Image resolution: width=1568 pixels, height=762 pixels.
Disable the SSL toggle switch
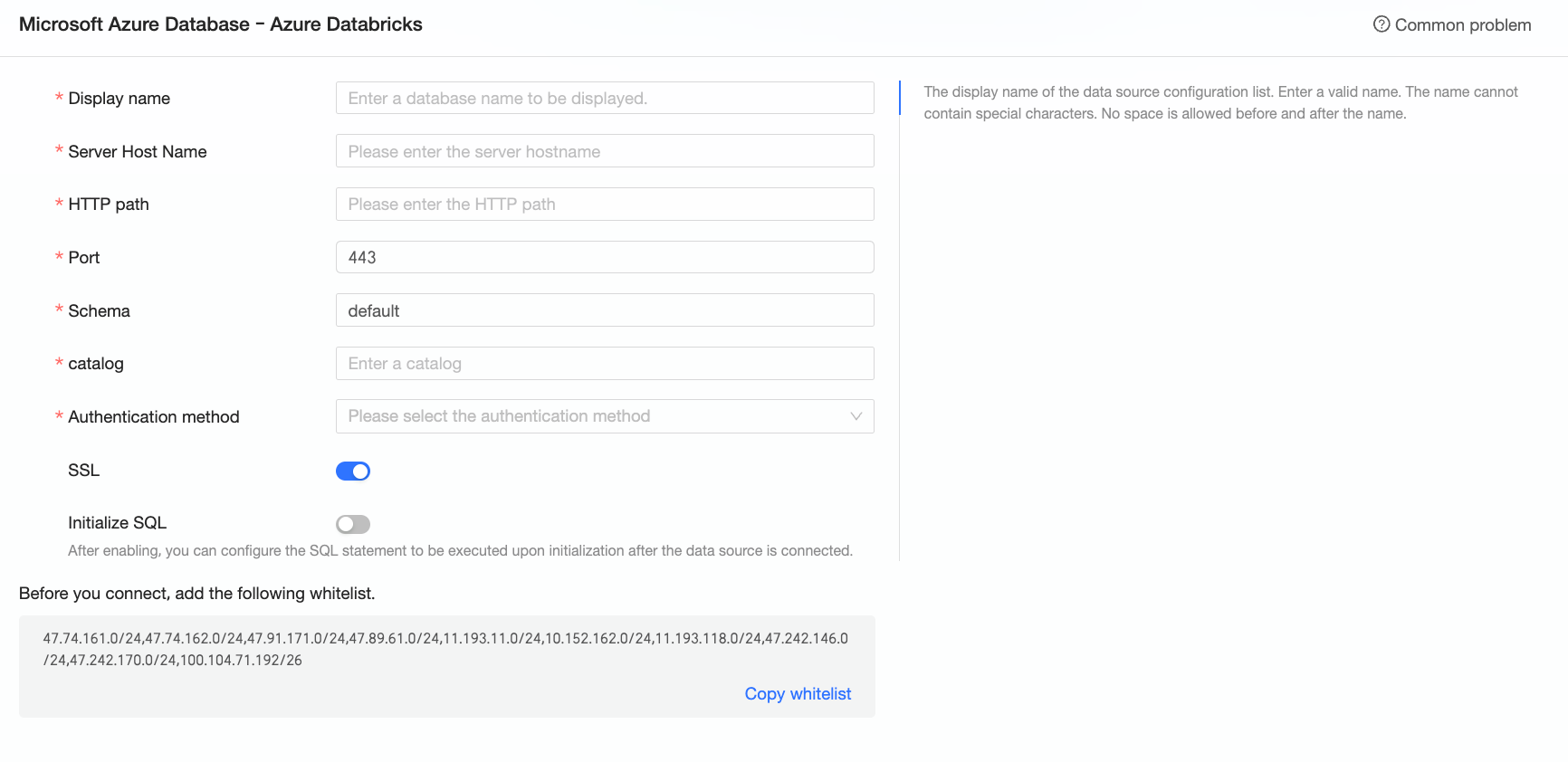(353, 471)
